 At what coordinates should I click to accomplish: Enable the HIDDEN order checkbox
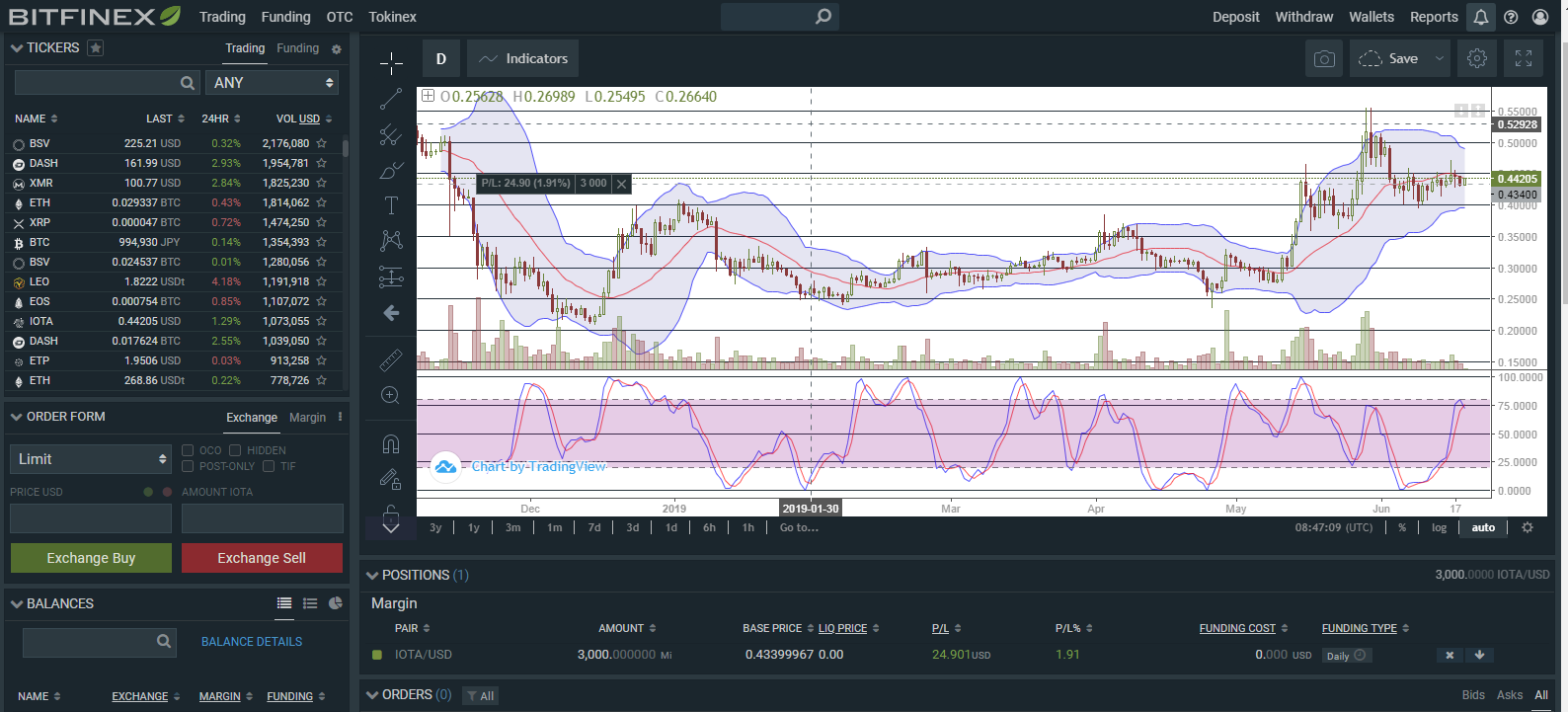(235, 450)
